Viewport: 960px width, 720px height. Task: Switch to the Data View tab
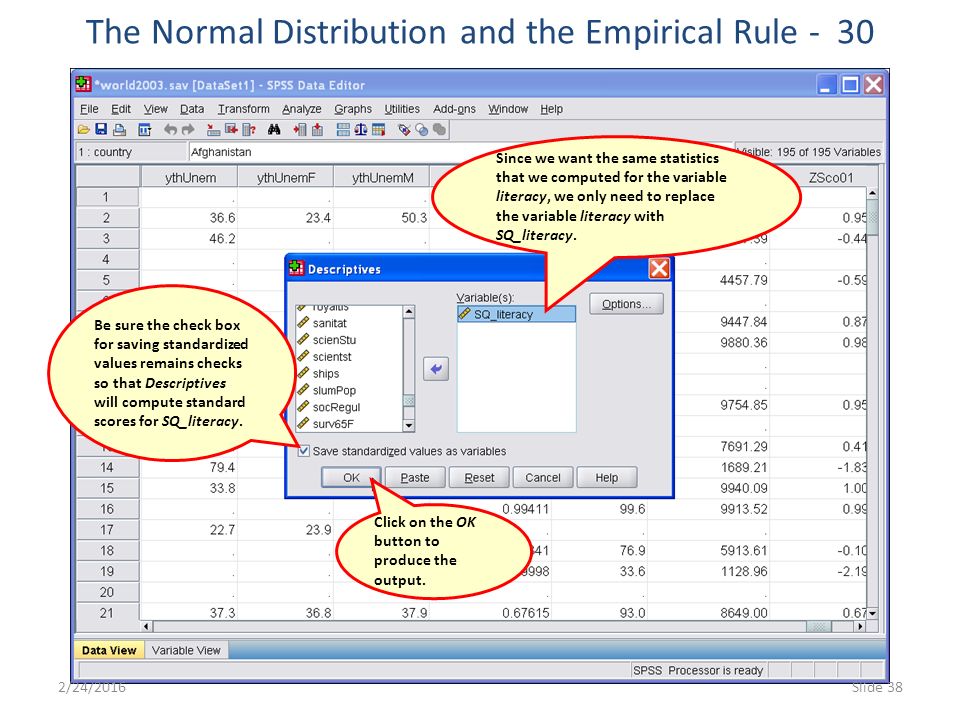[x=109, y=650]
